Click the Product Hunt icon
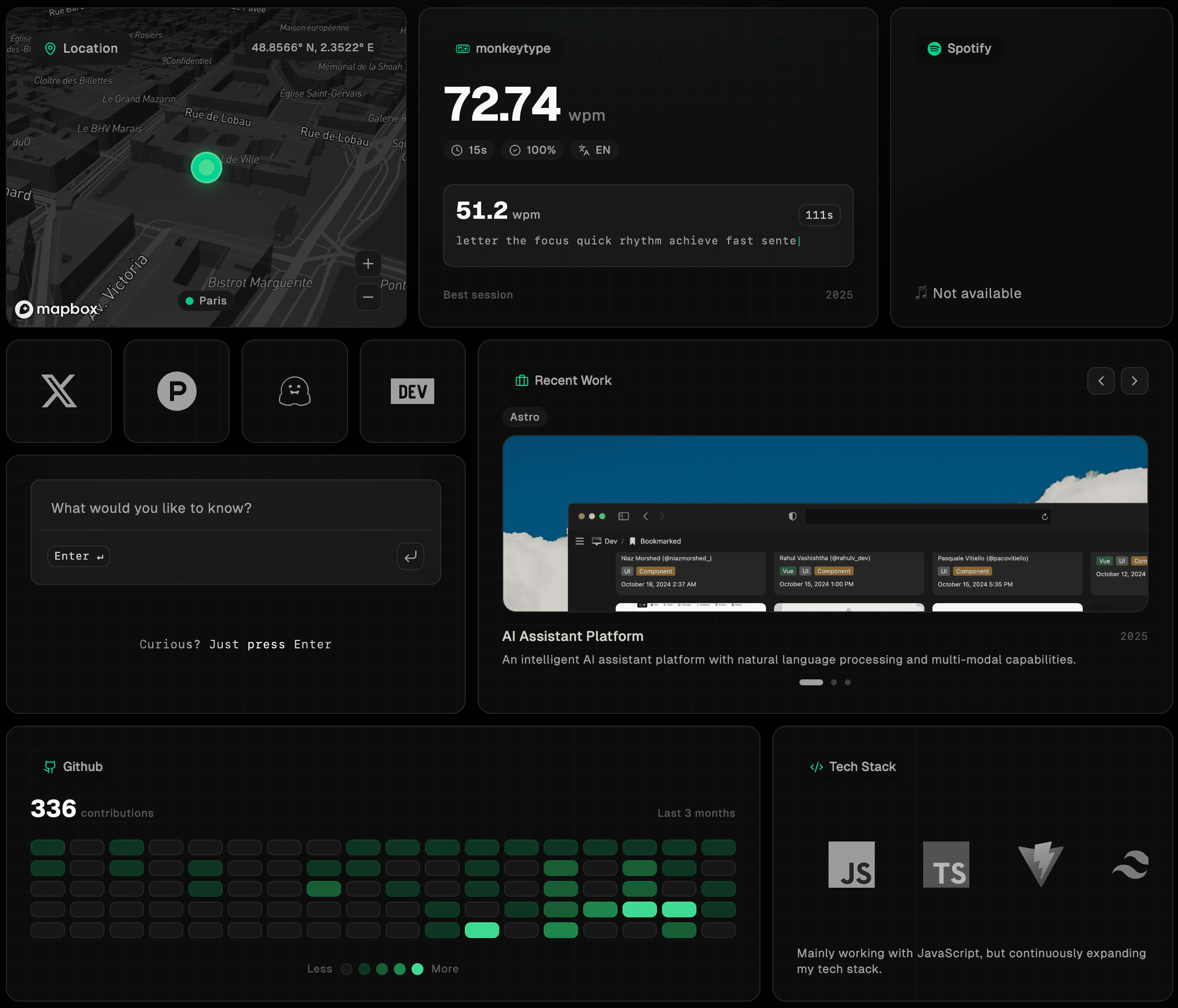 click(x=176, y=390)
